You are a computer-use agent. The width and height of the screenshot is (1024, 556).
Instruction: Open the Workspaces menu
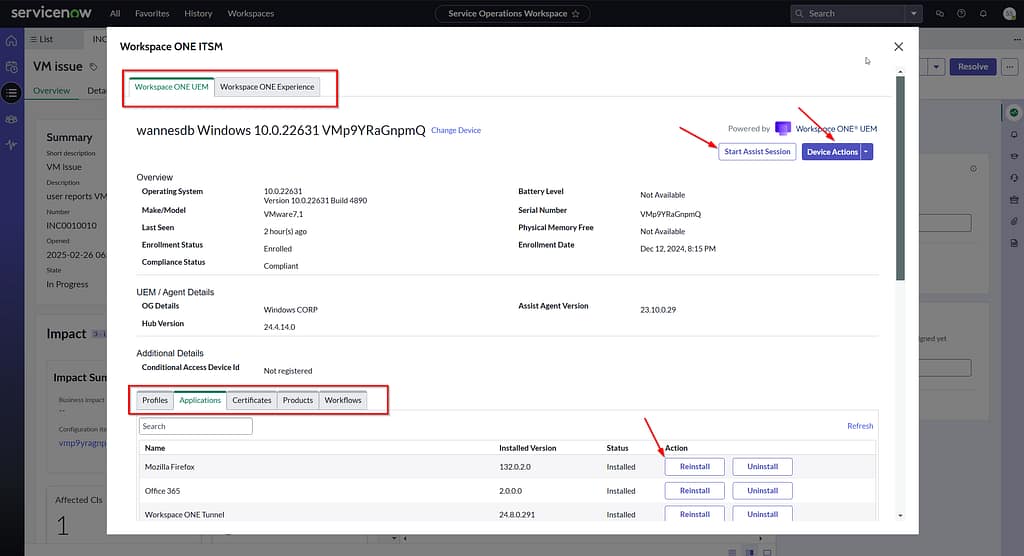251,13
